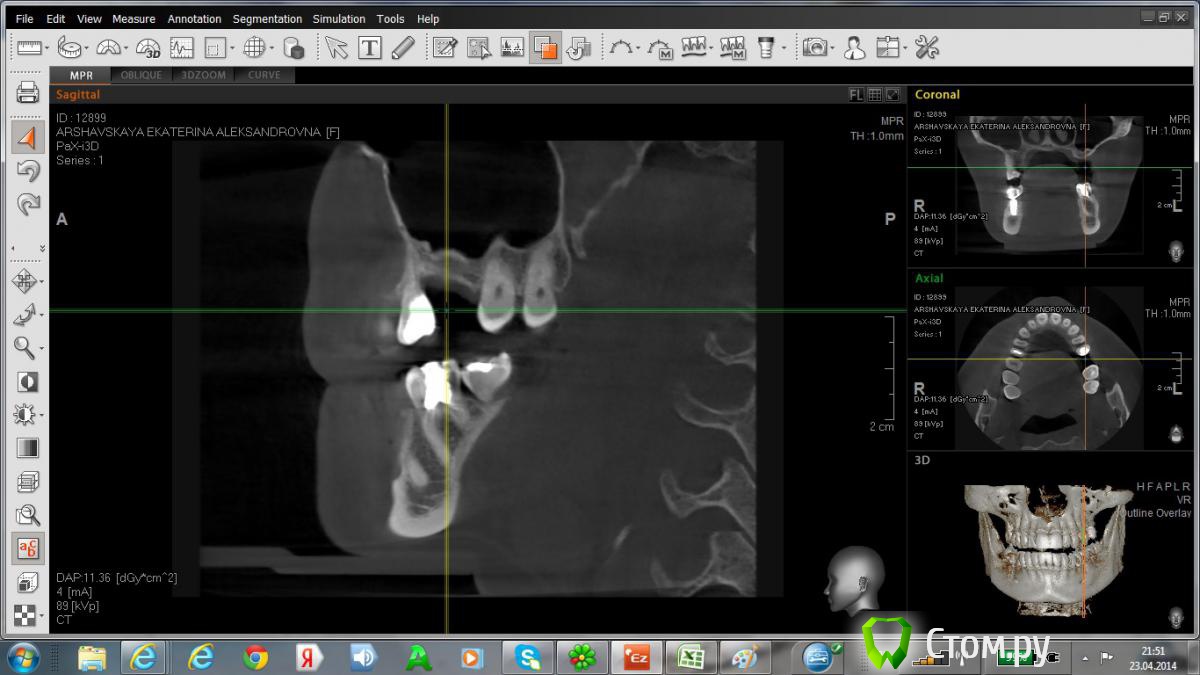Expand the zoom magnifier tool dropdown
The height and width of the screenshot is (675, 1200).
(42, 348)
